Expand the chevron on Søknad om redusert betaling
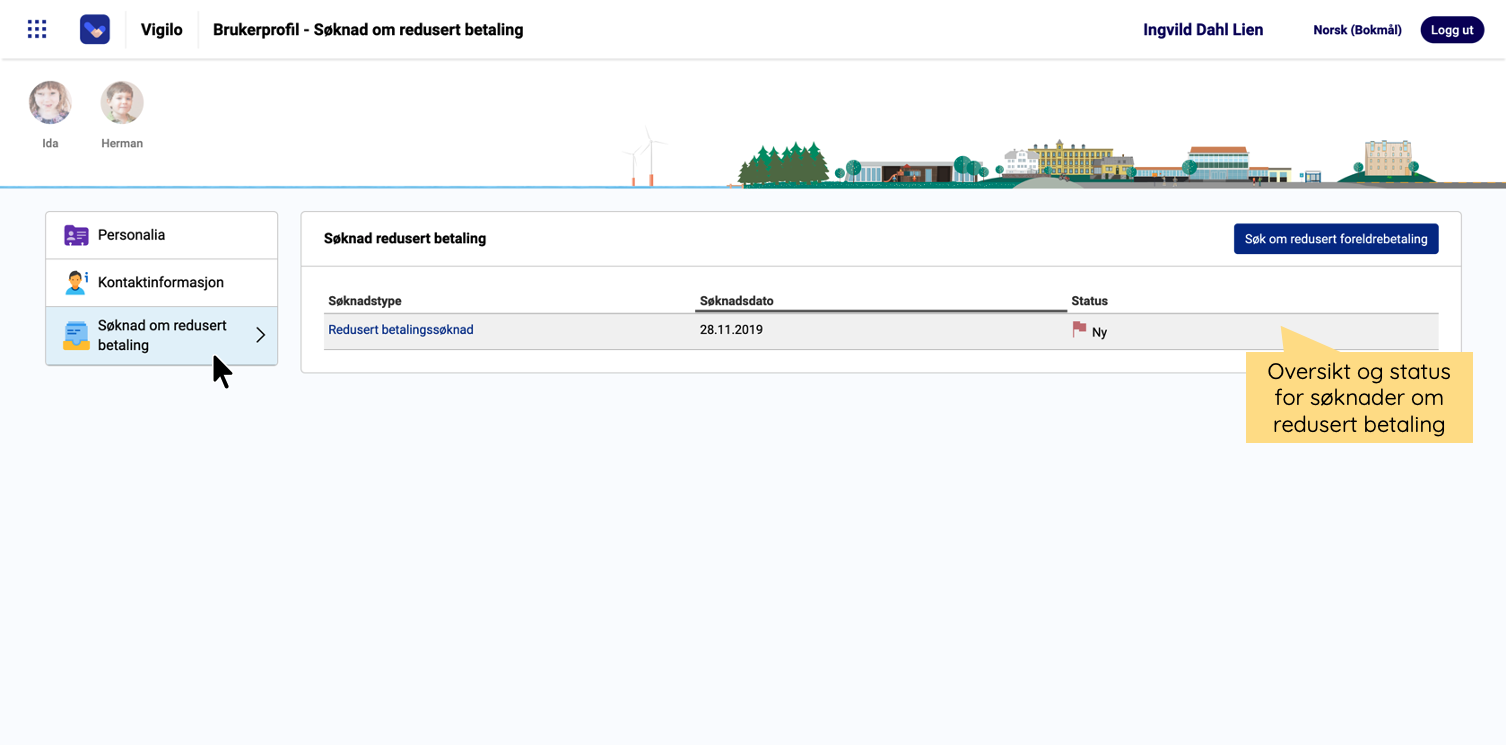This screenshot has height=745, width=1506. click(260, 335)
